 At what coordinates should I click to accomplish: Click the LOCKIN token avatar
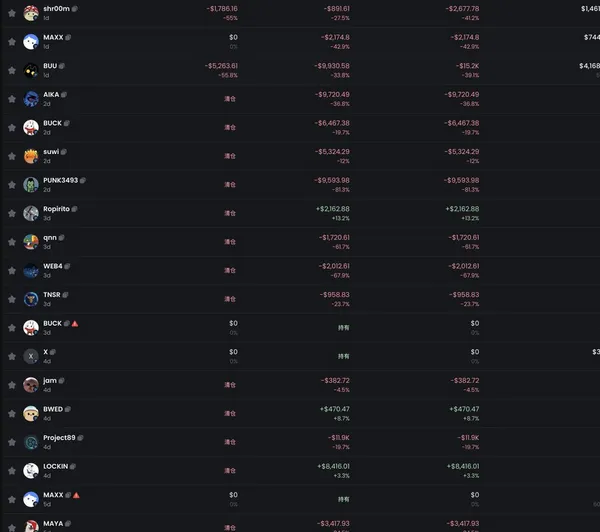tap(31, 471)
